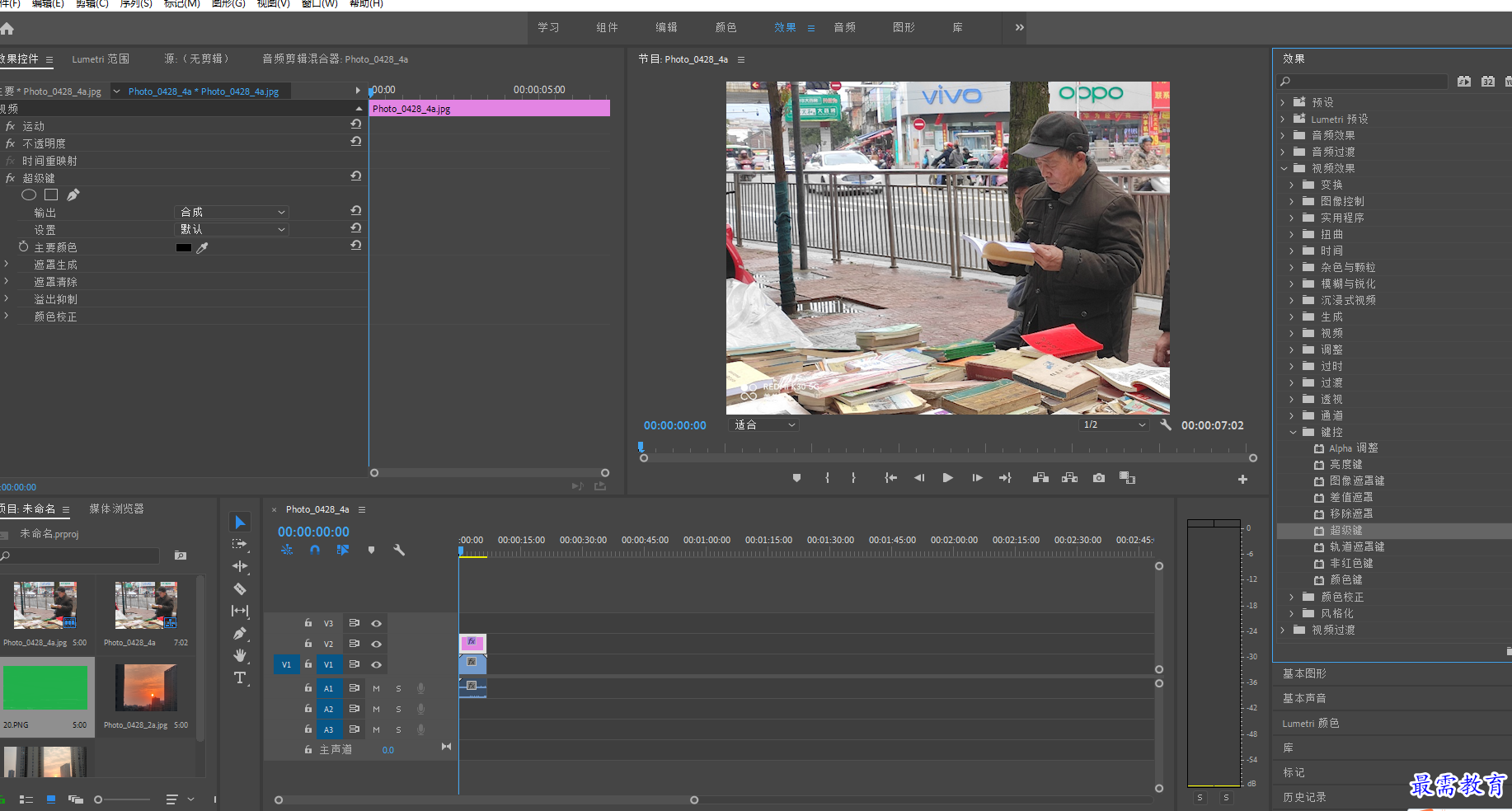Click the black 主要颜色 swatch

tap(184, 247)
